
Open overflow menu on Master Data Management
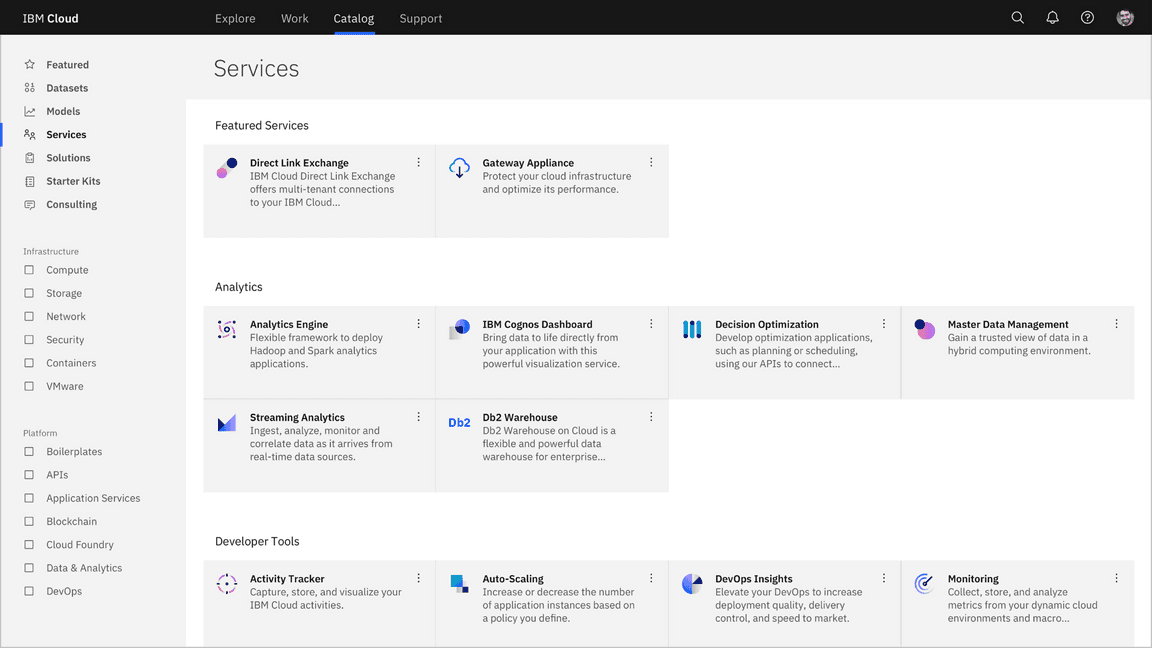(1116, 324)
